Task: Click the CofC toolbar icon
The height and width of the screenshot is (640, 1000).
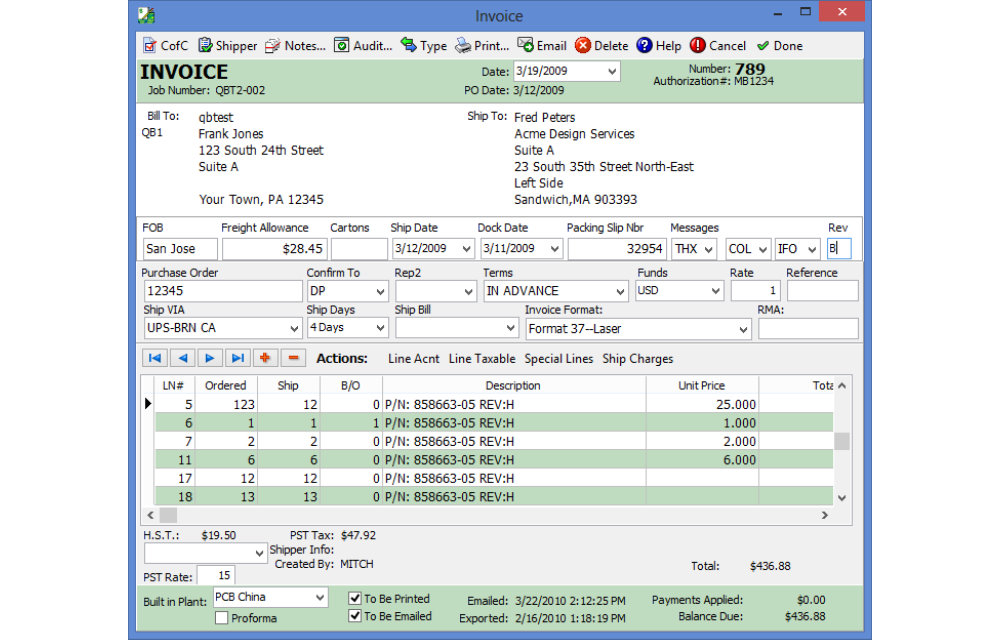Action: [150, 46]
